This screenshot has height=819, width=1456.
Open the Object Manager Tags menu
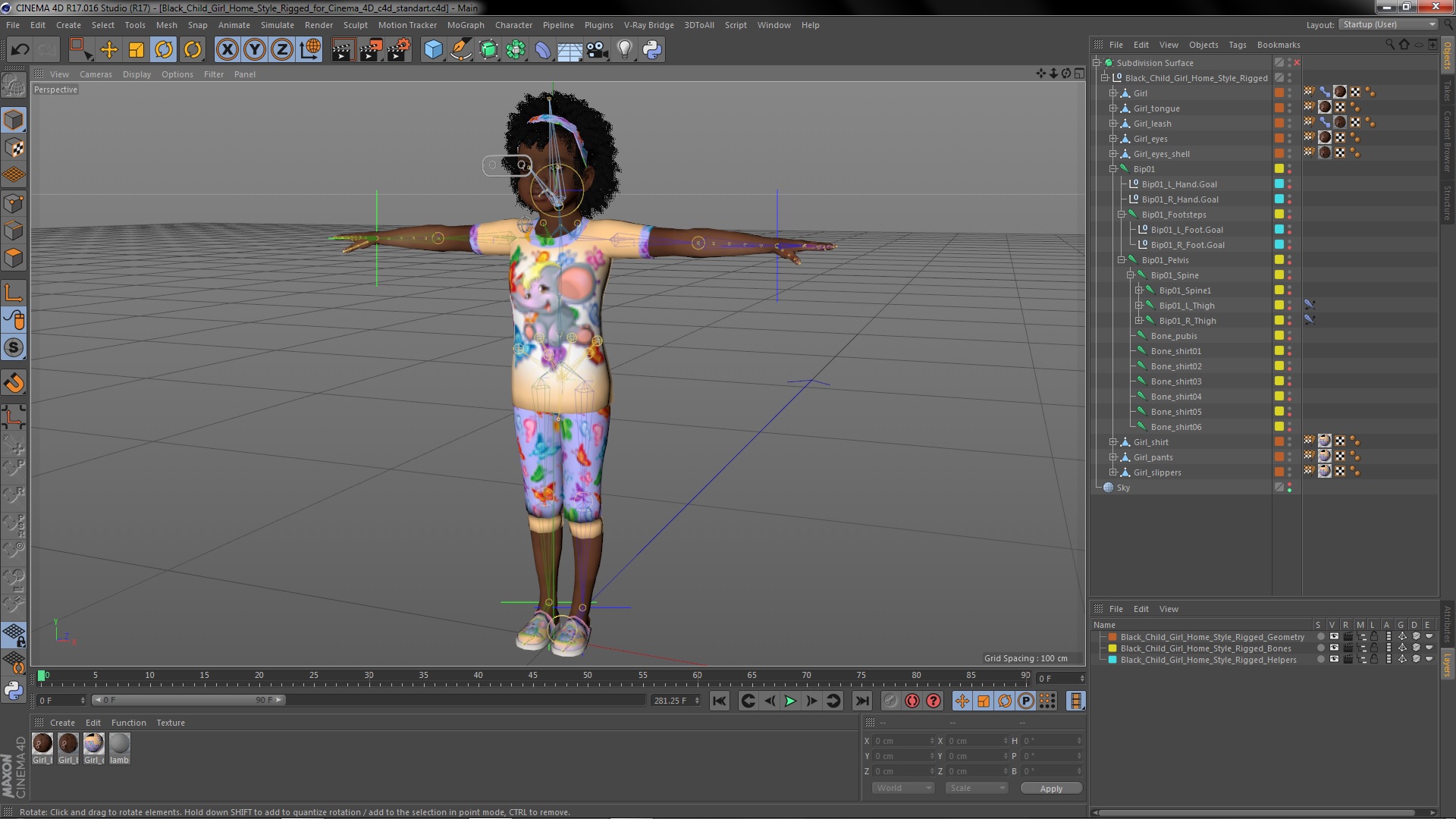(1237, 45)
